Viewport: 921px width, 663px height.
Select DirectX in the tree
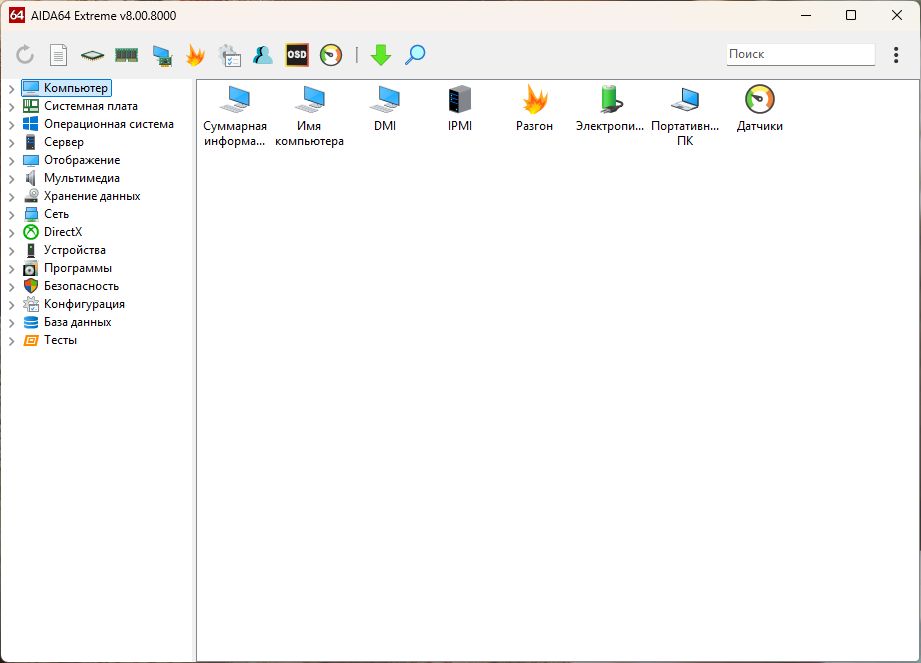pos(53,232)
